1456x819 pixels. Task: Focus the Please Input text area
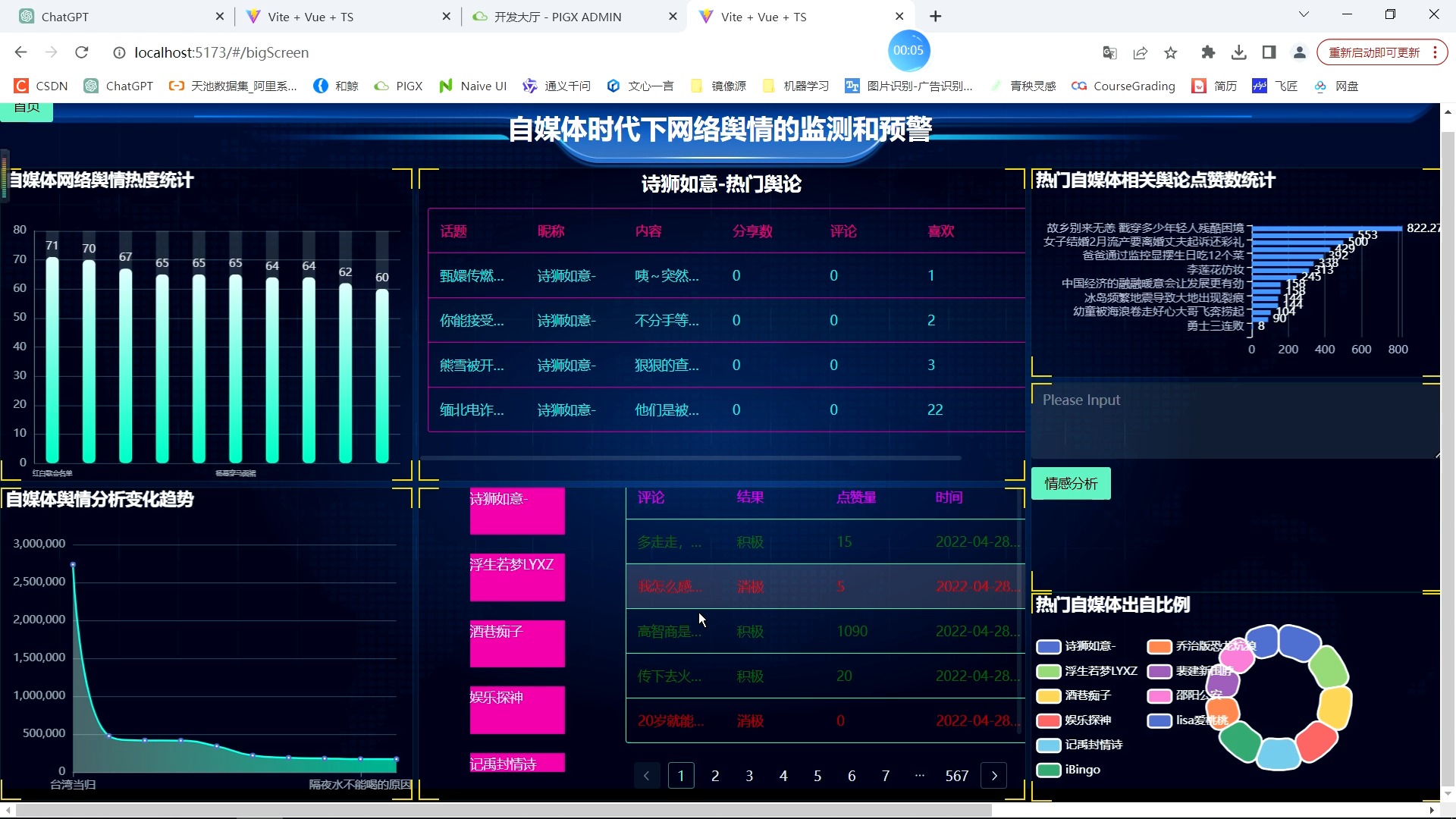point(1235,421)
